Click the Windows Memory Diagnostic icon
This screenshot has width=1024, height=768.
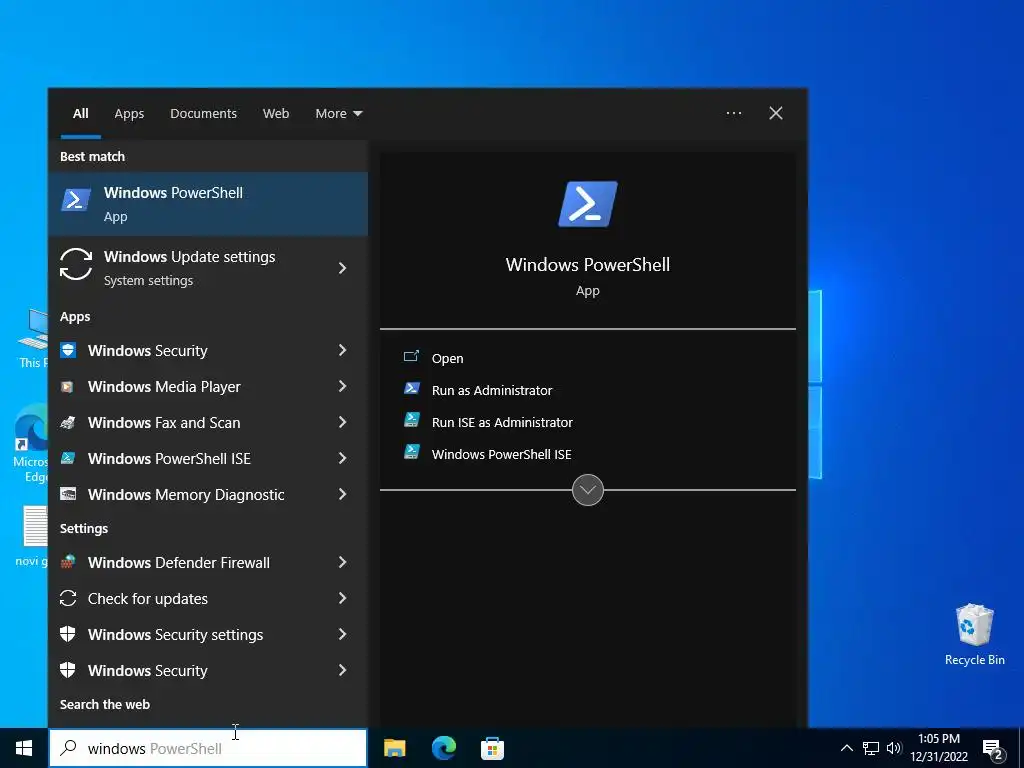[x=67, y=494]
